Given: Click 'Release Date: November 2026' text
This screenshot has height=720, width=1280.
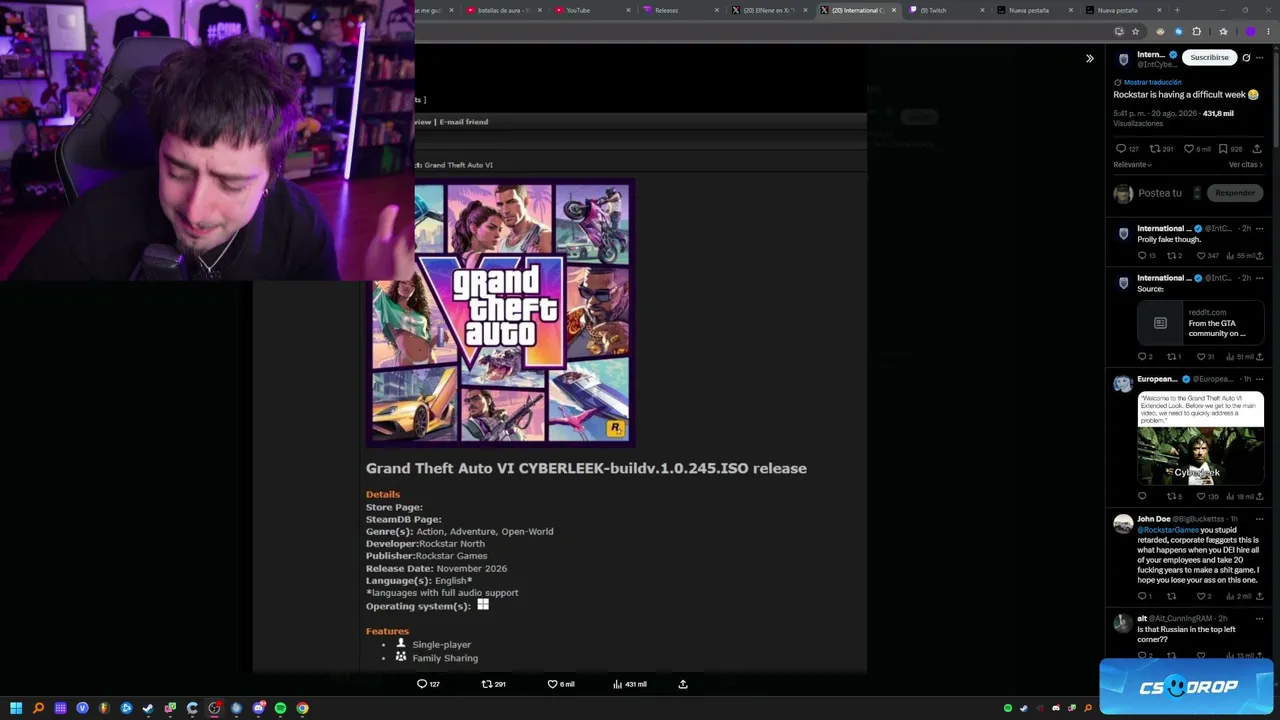Looking at the screenshot, I should 436,568.
